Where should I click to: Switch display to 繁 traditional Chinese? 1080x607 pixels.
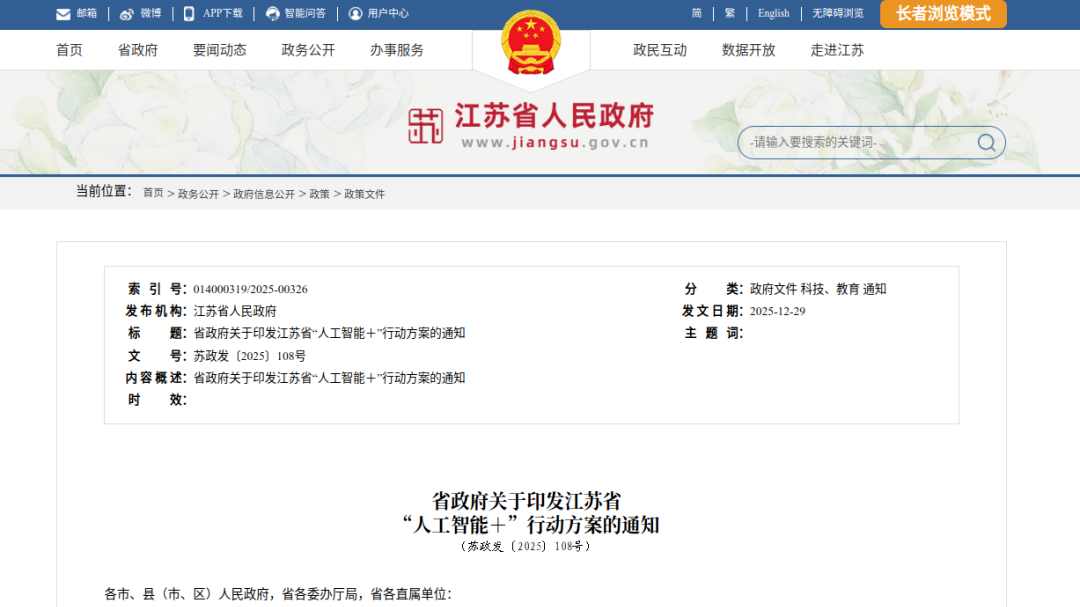(730, 13)
